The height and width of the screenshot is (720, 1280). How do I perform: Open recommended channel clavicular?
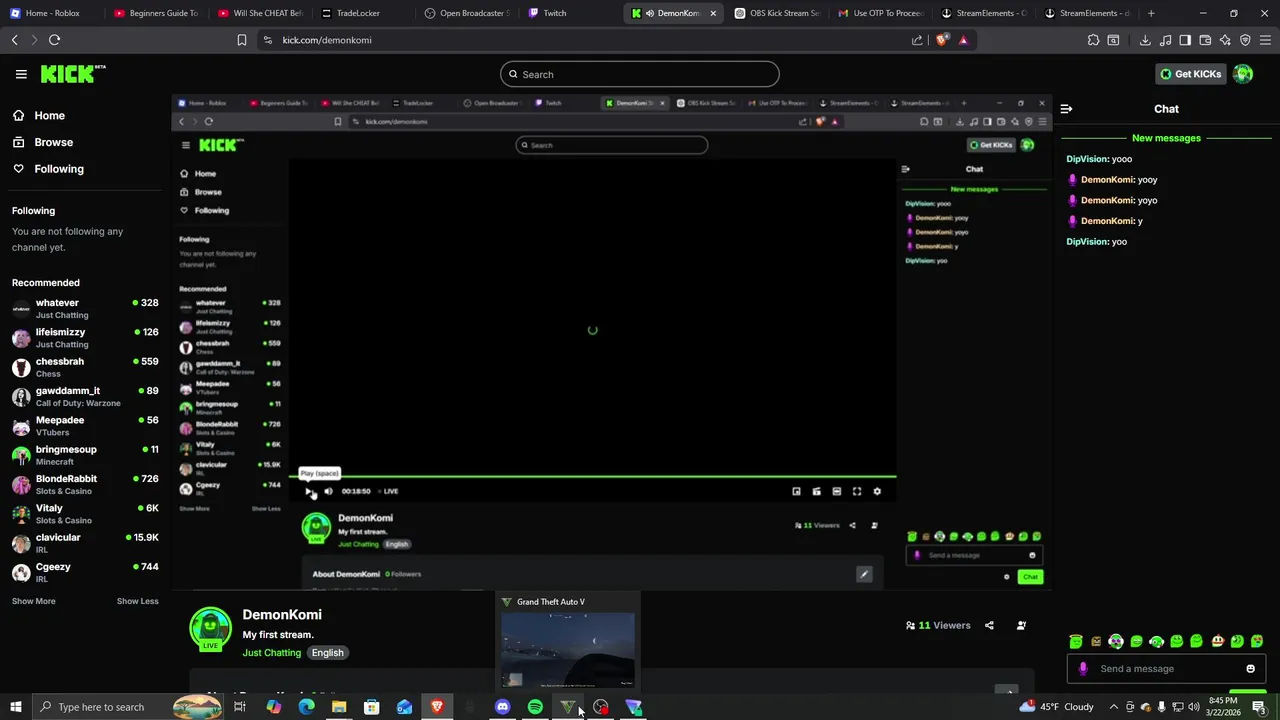point(85,543)
